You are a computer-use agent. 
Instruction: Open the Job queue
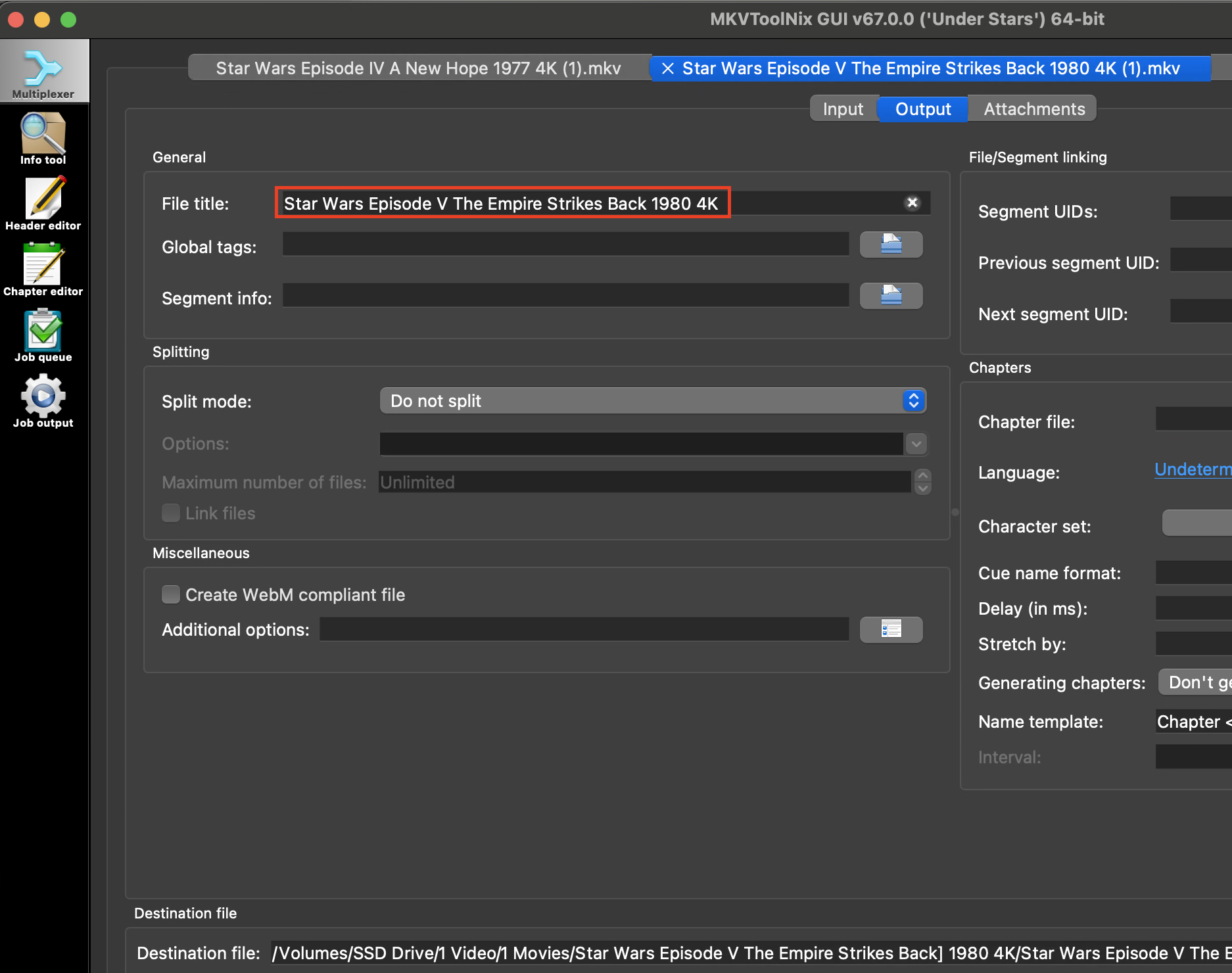tap(43, 335)
